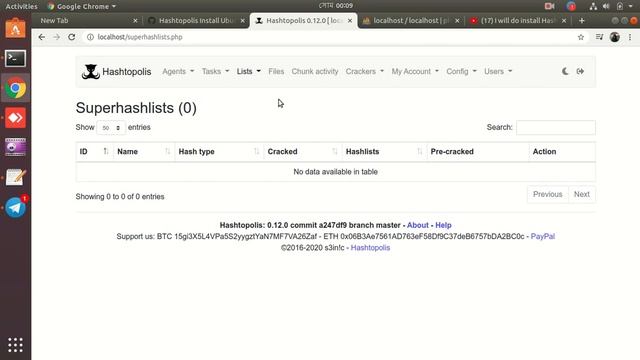Viewport: 640px width, 360px height.
Task: Click the Action column header
Action: point(562,152)
